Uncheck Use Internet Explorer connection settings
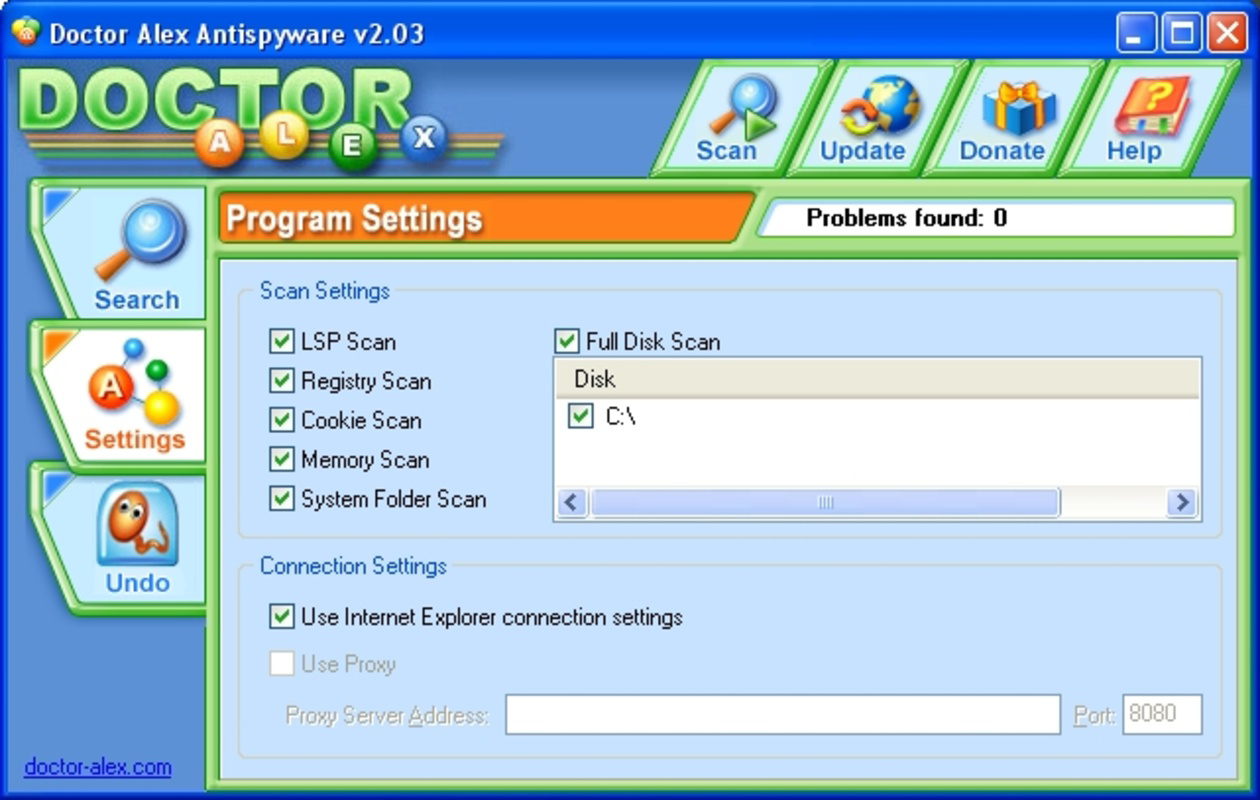The image size is (1260, 800). click(282, 617)
